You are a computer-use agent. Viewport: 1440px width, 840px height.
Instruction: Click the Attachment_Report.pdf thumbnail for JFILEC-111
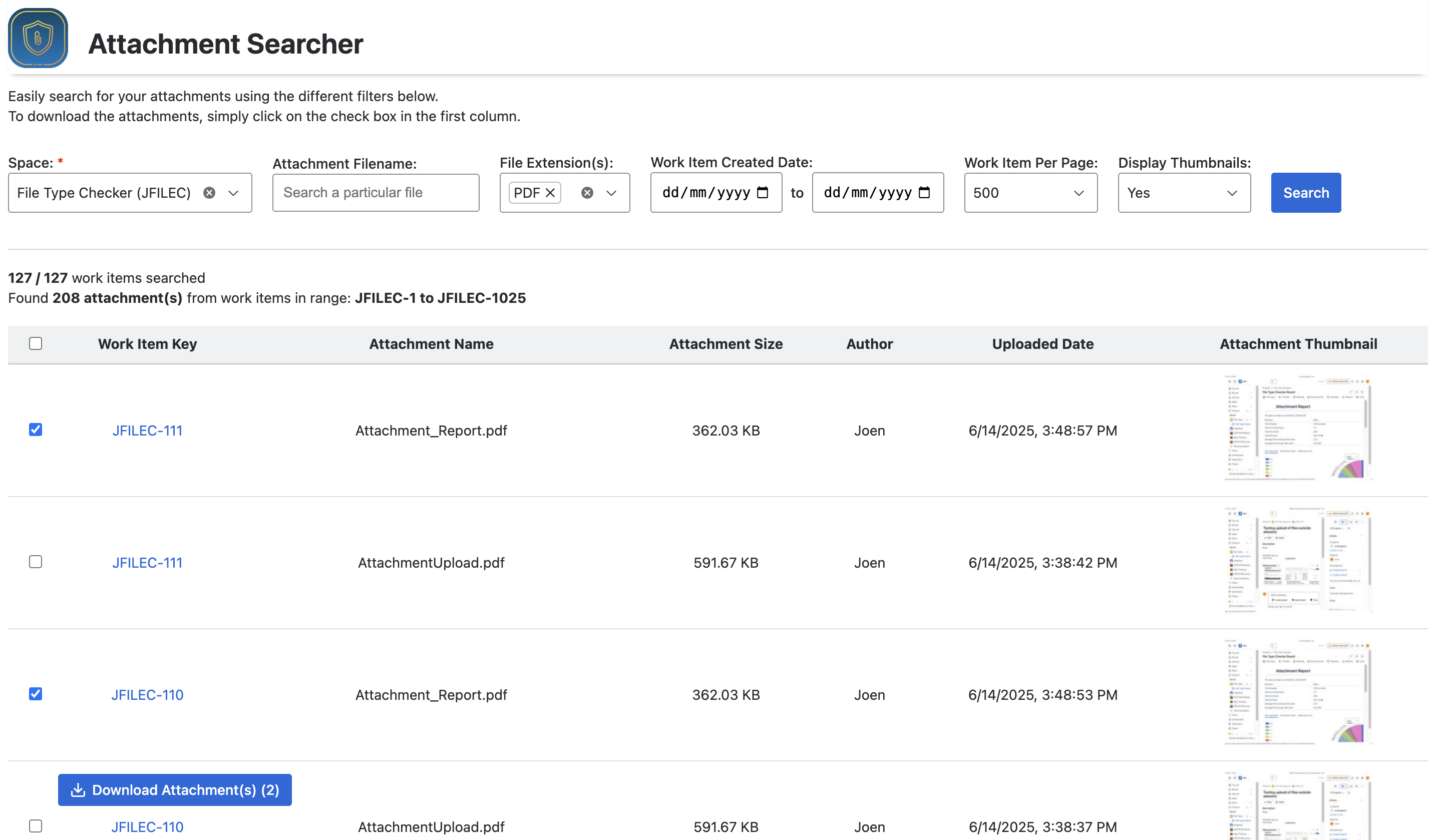click(1298, 429)
